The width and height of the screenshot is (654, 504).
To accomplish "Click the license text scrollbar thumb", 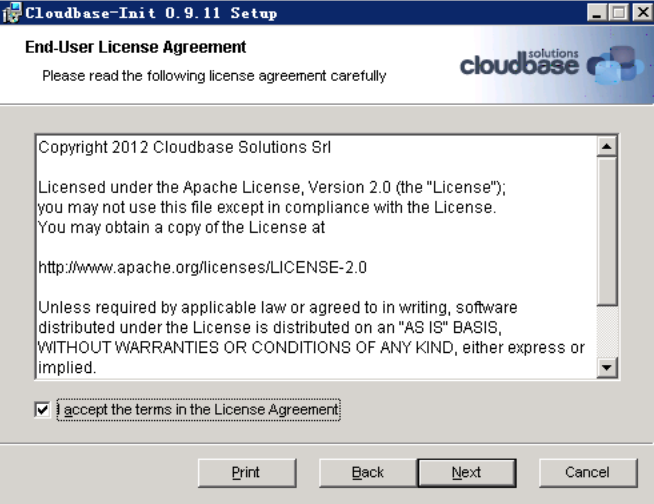I will [607, 230].
